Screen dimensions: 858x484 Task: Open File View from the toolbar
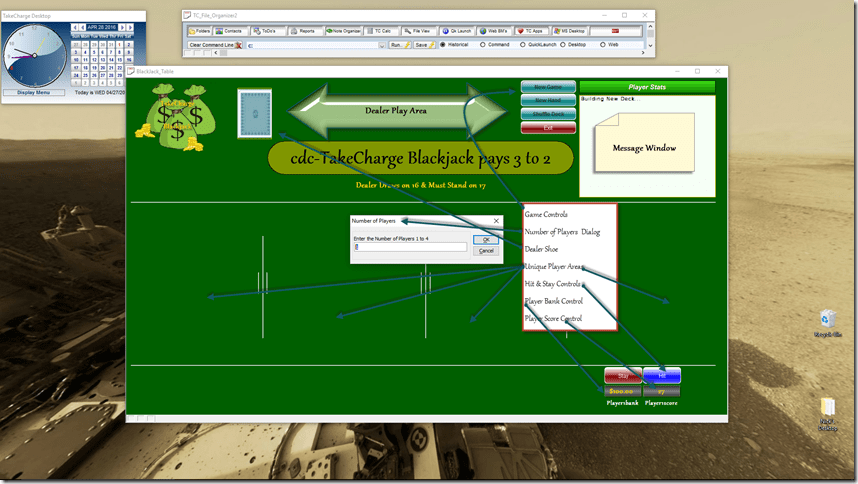click(x=419, y=31)
